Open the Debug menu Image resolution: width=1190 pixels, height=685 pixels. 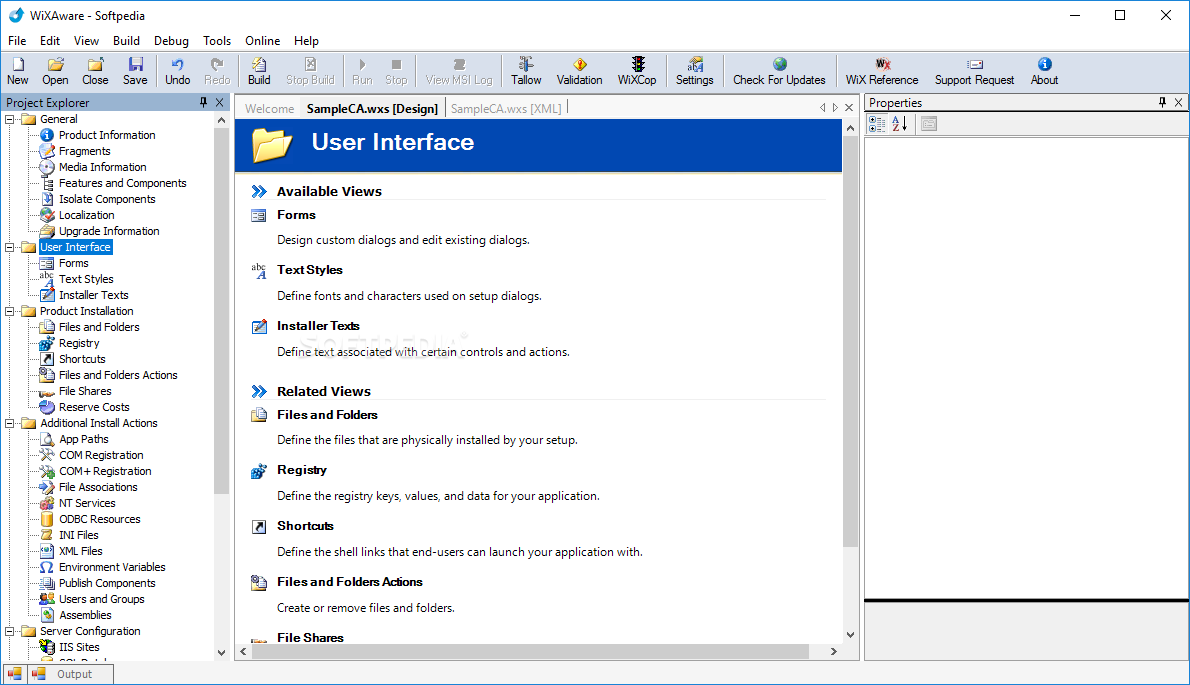click(172, 41)
